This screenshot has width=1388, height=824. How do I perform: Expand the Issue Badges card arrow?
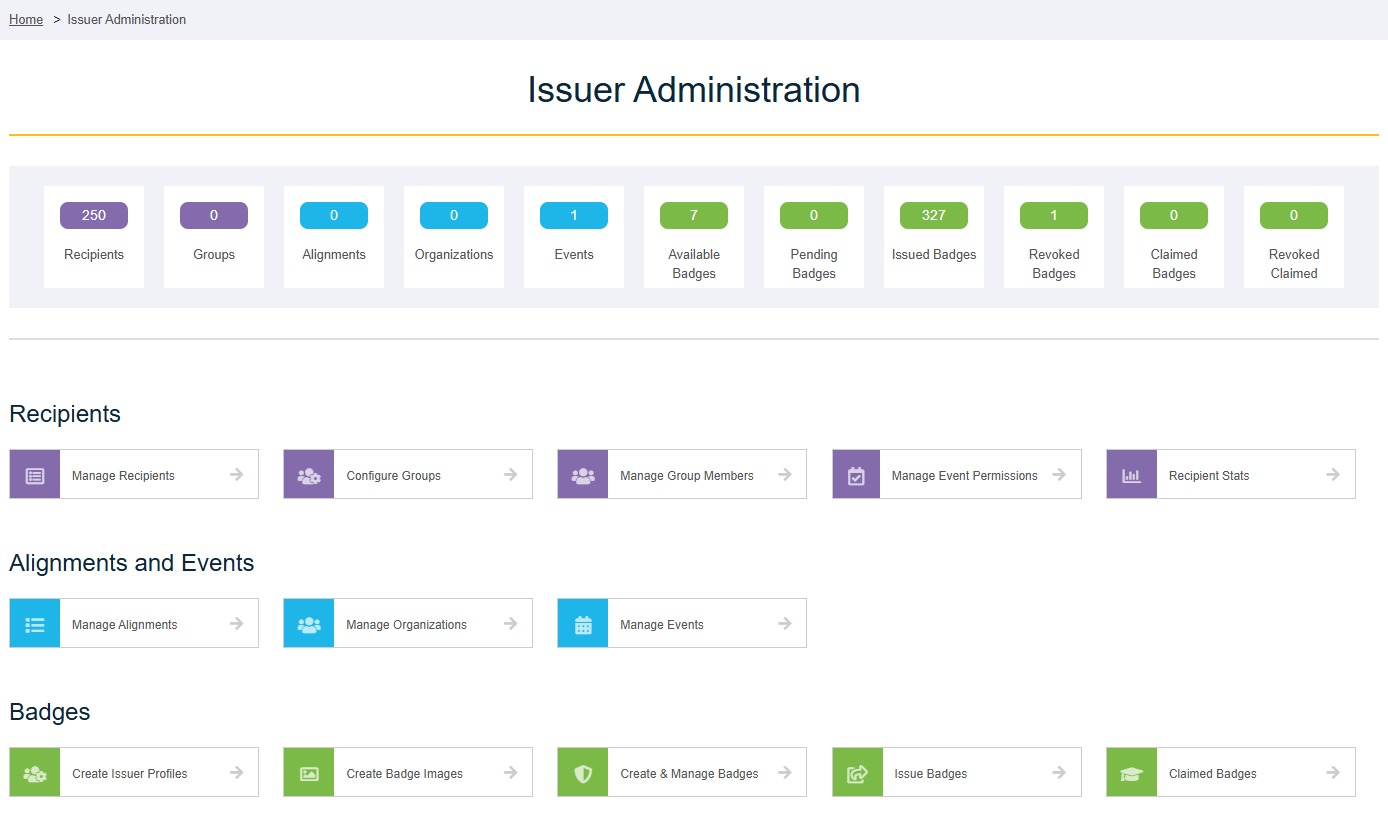coord(1058,771)
